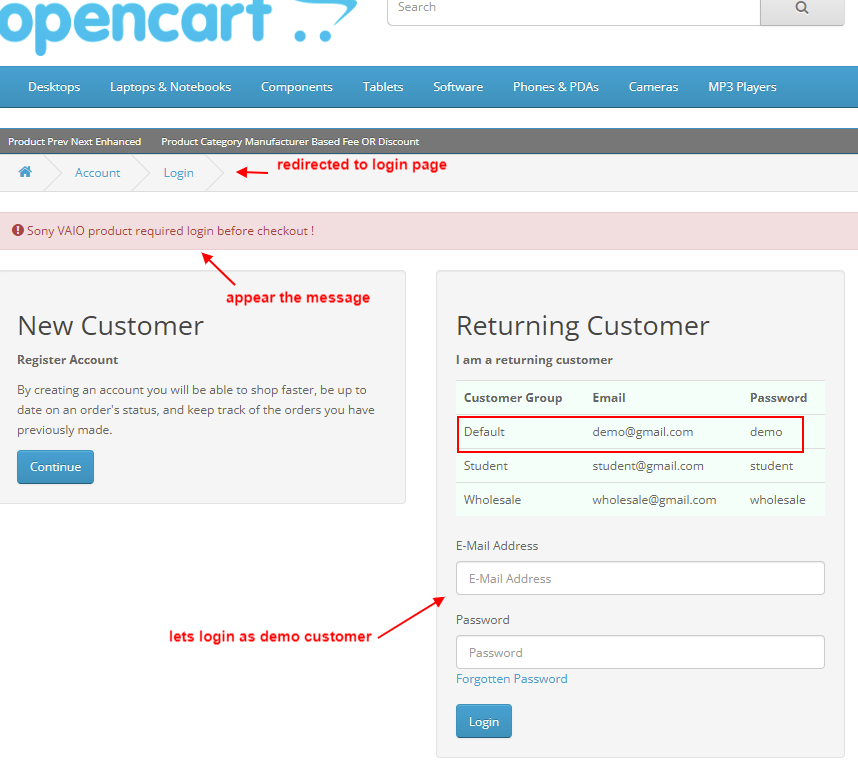Image resolution: width=858 pixels, height=770 pixels.
Task: Click the Email column header
Action: (609, 398)
